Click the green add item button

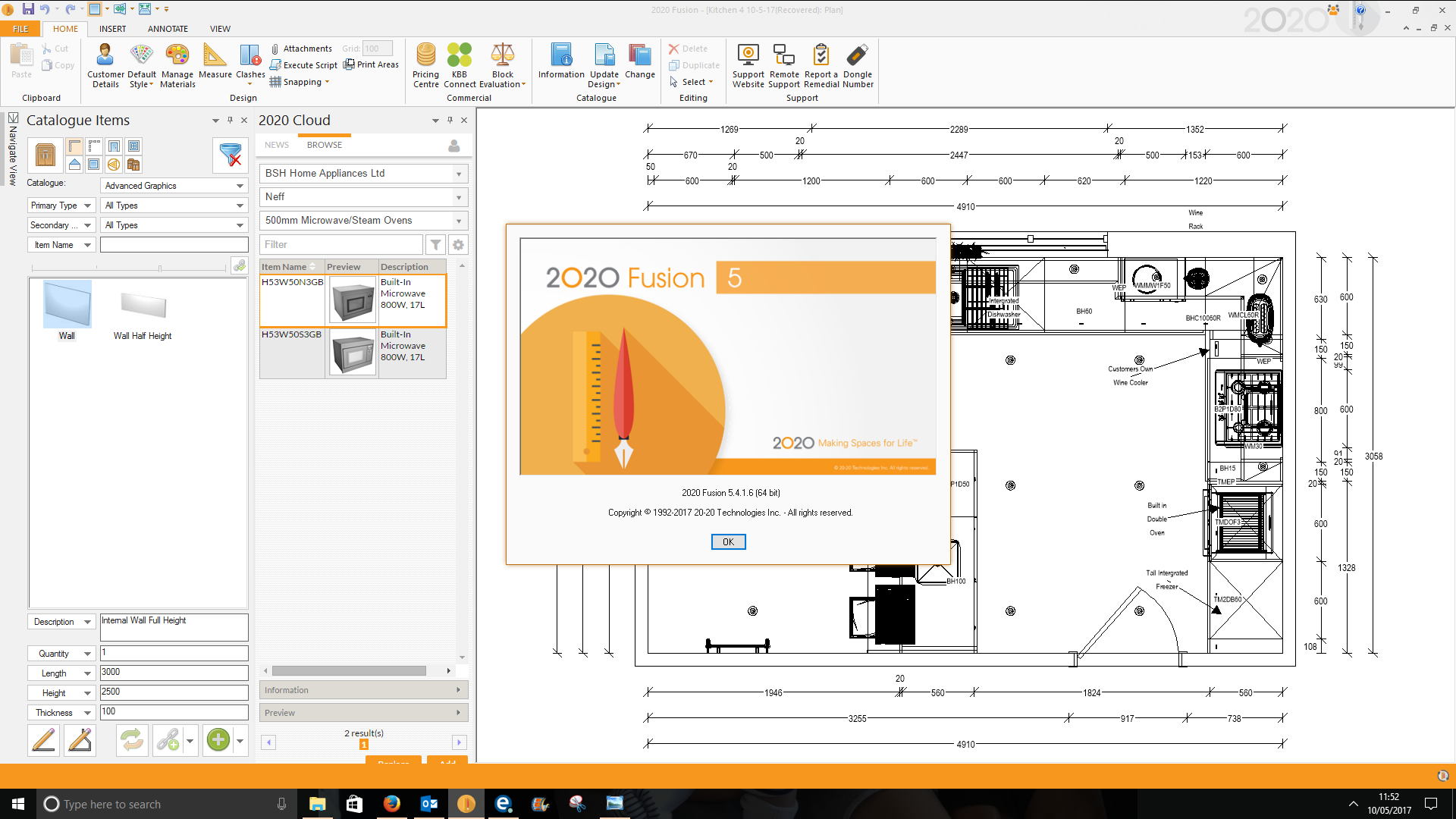(218, 739)
